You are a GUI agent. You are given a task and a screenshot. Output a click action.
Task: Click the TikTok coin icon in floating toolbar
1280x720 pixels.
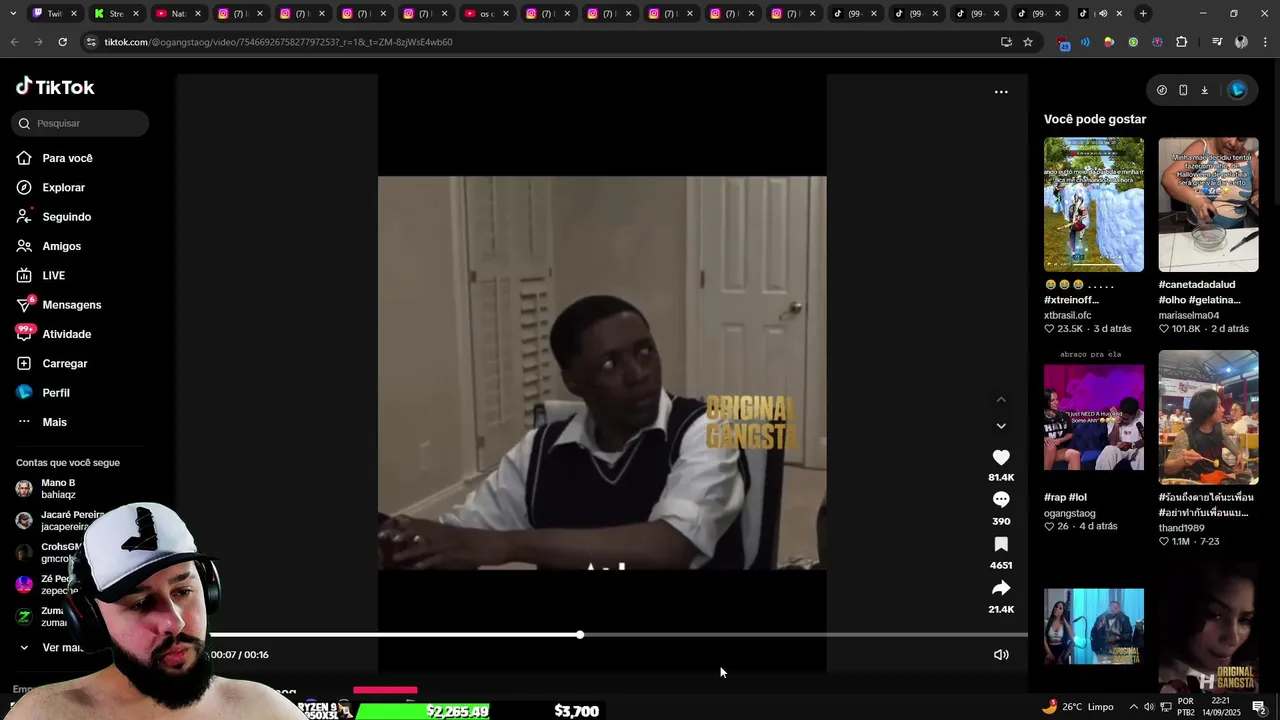(1161, 90)
